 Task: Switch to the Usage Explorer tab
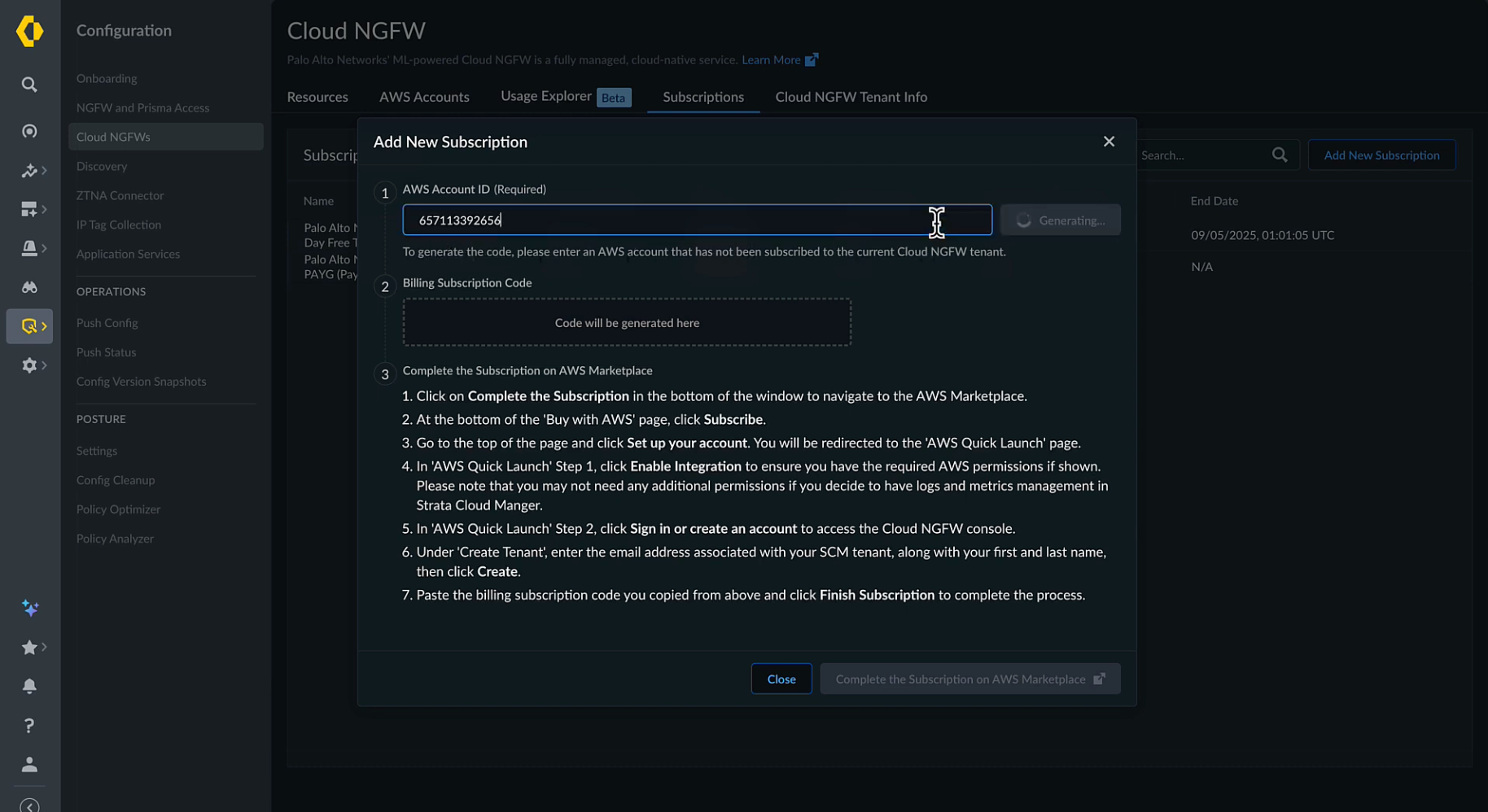(x=566, y=97)
